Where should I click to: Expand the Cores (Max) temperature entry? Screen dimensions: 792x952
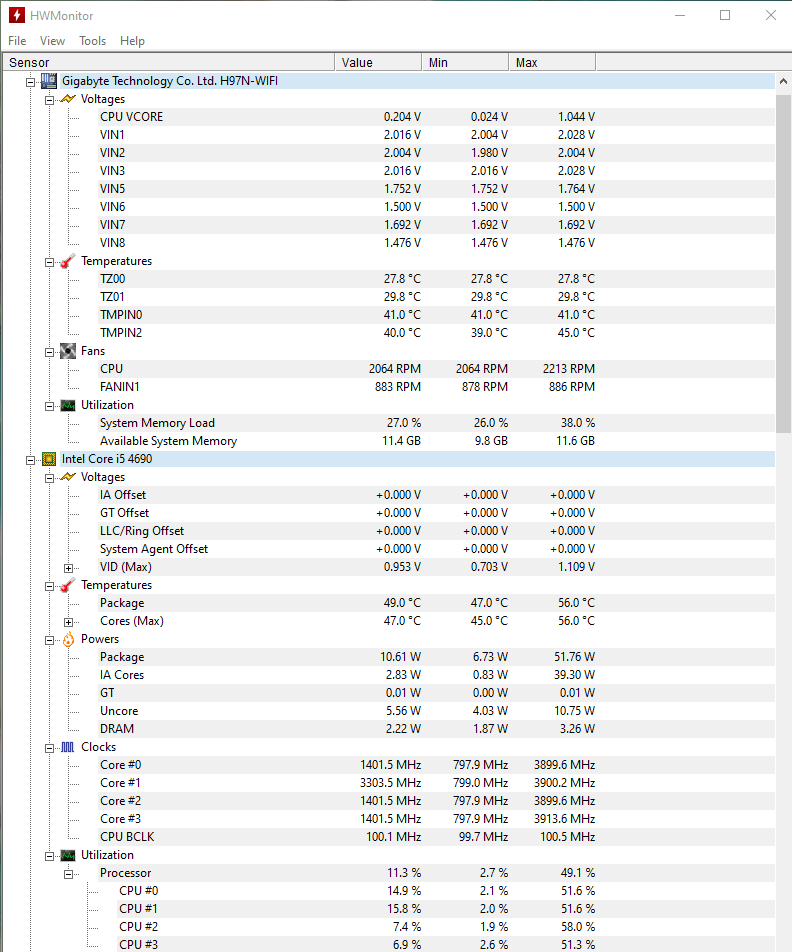[69, 622]
